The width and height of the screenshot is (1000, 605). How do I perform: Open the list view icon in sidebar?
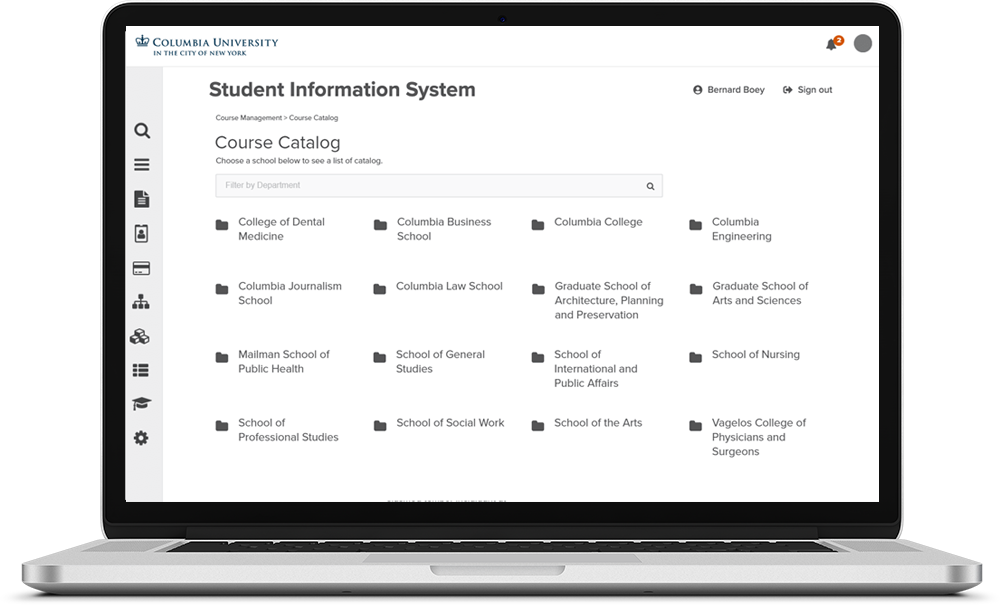(141, 370)
